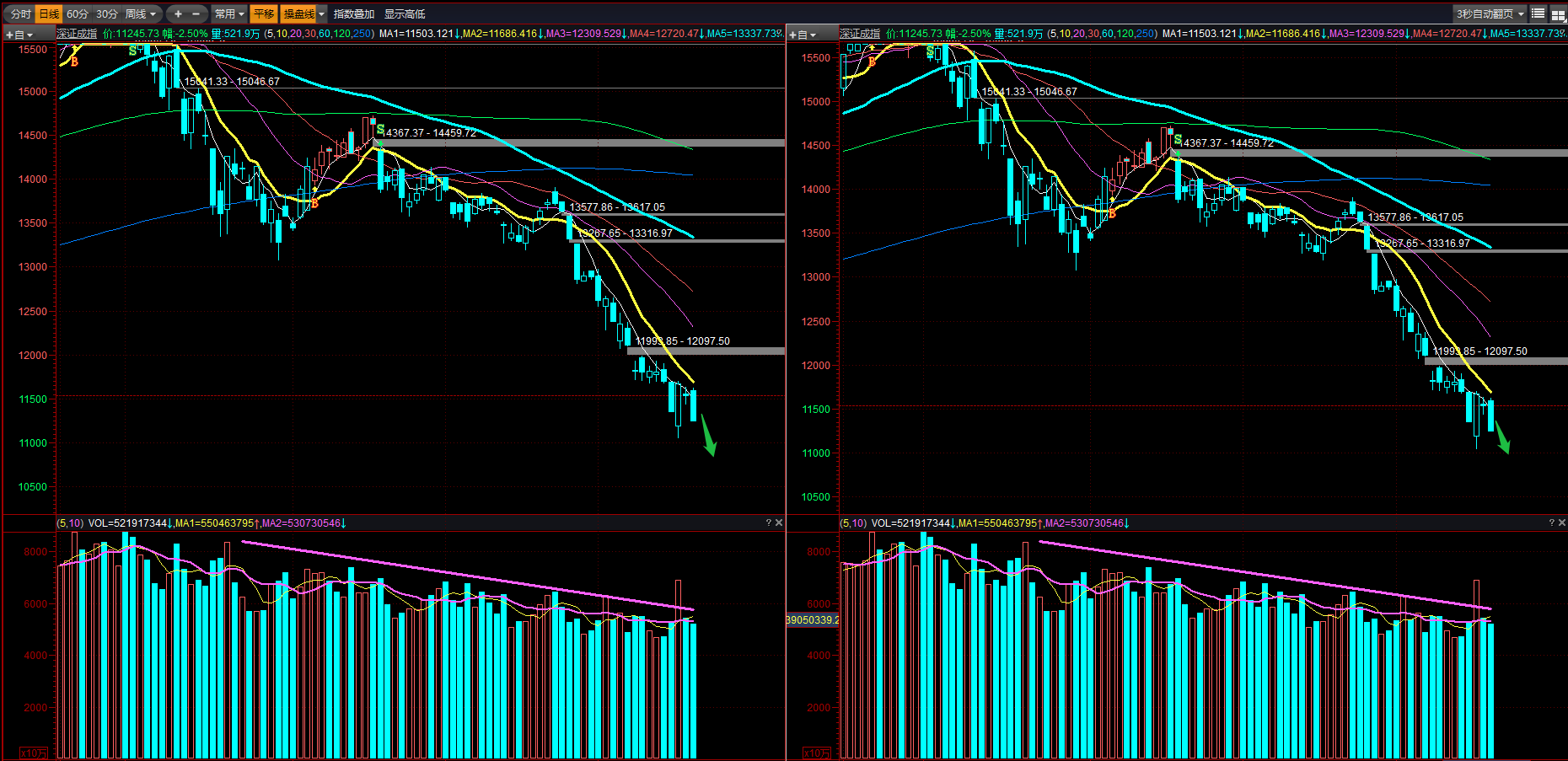The height and width of the screenshot is (761, 1568).
Task: Open the +自 dropdown in right chart
Action: (802, 35)
